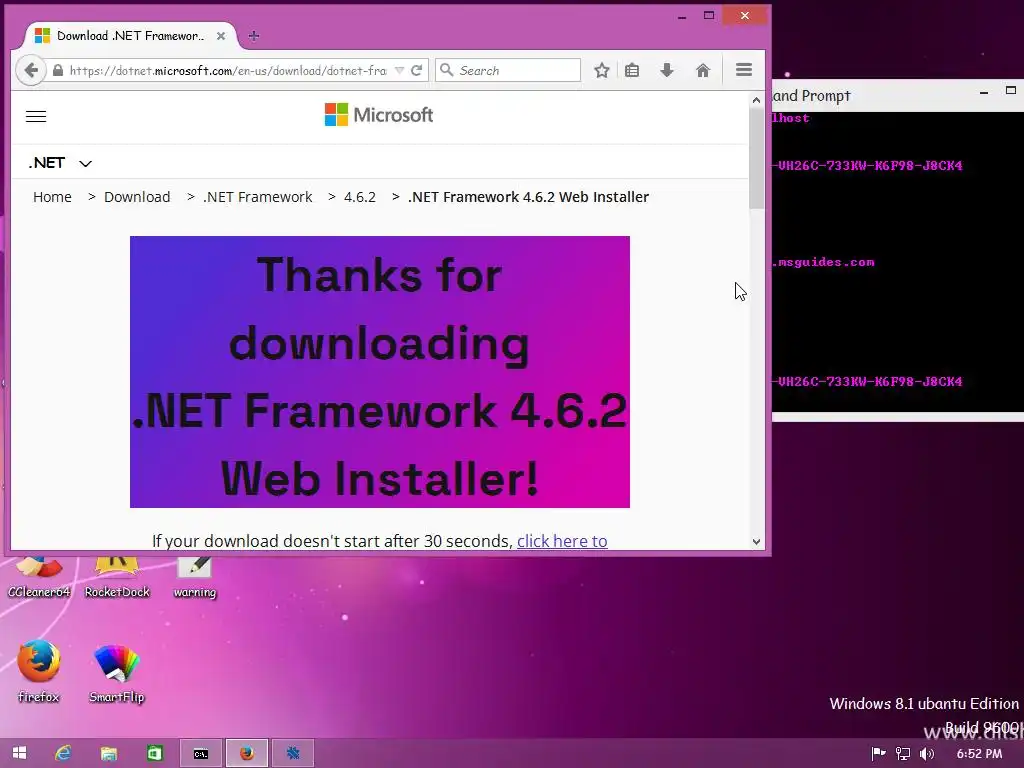Click the page scrollbar up arrow
Image resolution: width=1024 pixels, height=768 pixels.
tap(756, 100)
